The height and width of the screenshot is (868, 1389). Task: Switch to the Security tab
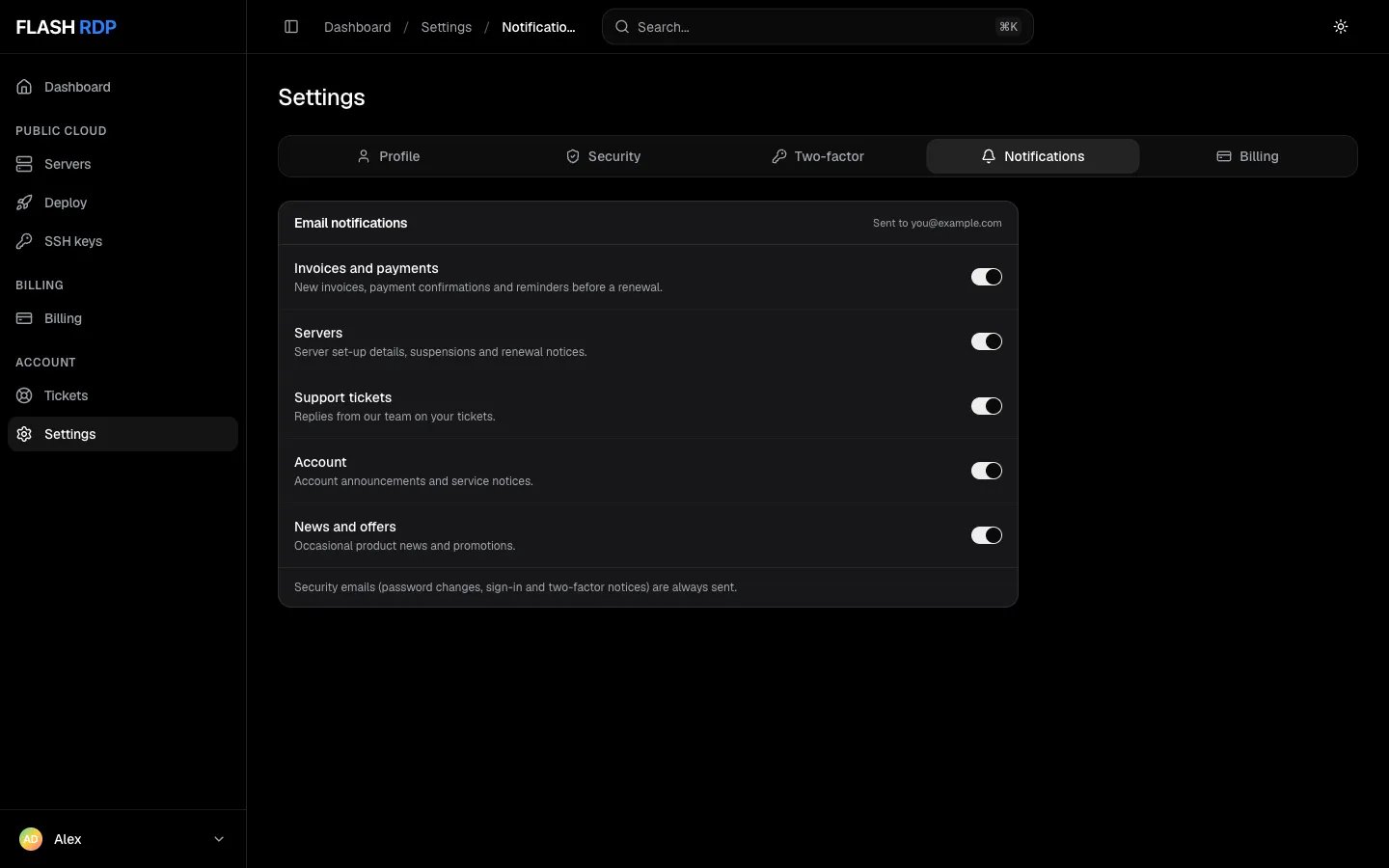tap(604, 156)
